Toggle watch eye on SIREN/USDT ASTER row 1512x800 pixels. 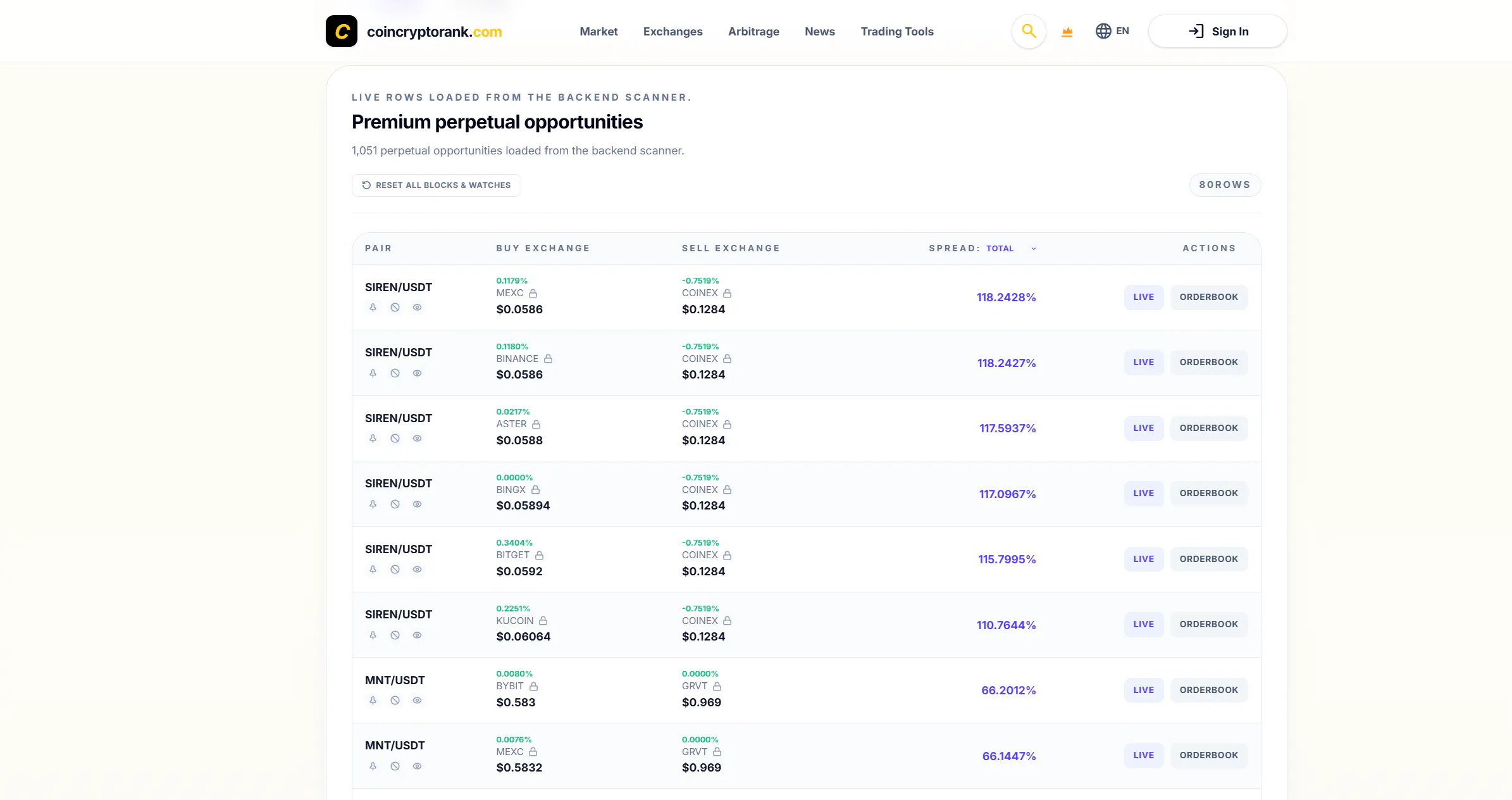coord(417,439)
